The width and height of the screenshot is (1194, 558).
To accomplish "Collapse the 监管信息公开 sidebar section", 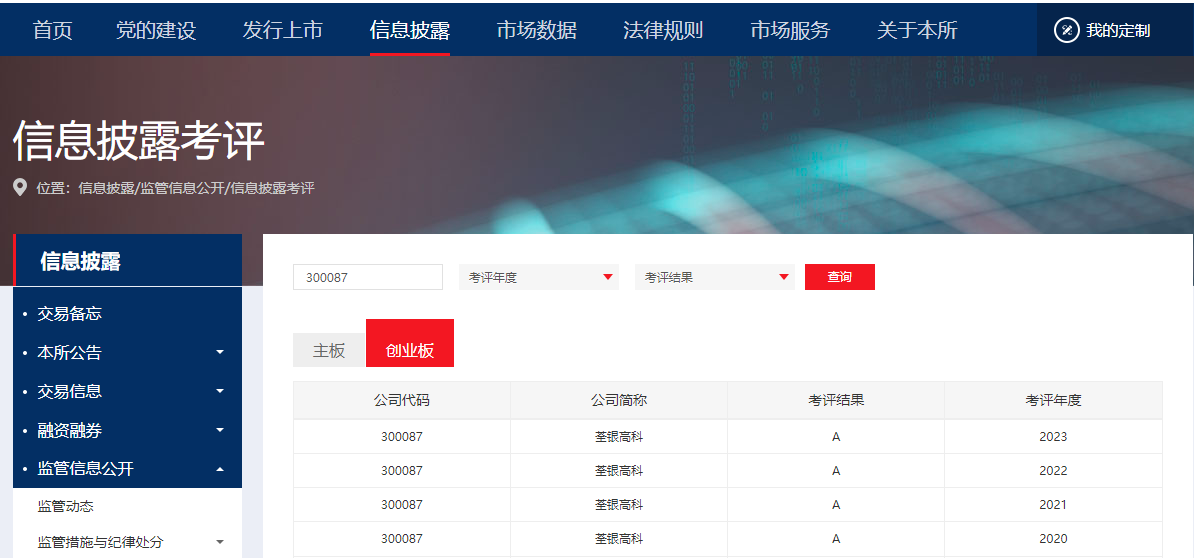I will [x=220, y=469].
